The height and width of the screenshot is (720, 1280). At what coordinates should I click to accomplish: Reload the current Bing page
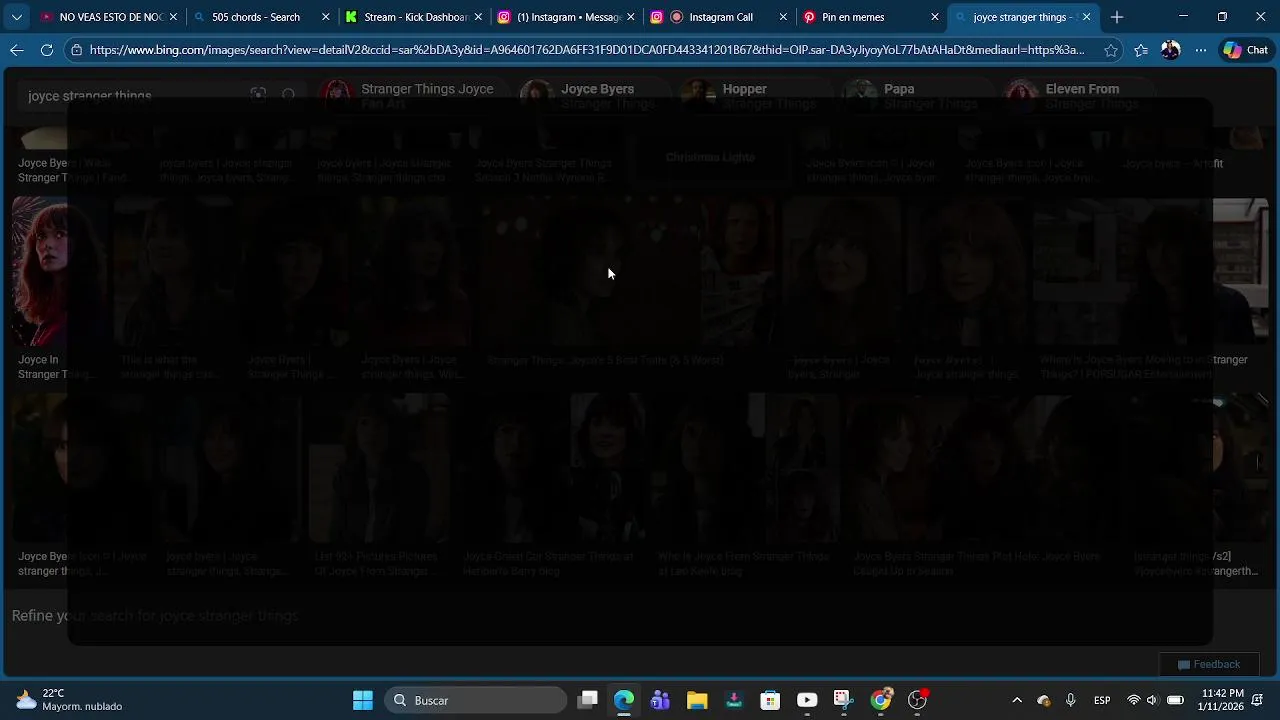[x=47, y=49]
